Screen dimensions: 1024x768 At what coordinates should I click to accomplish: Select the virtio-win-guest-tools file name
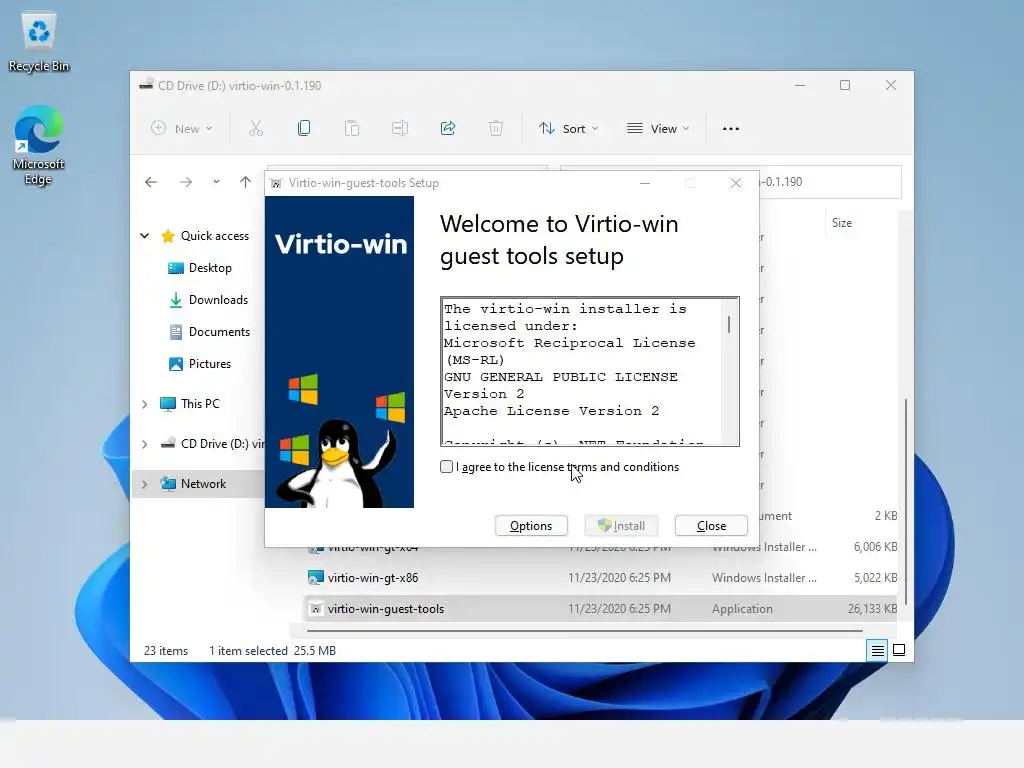pos(385,609)
